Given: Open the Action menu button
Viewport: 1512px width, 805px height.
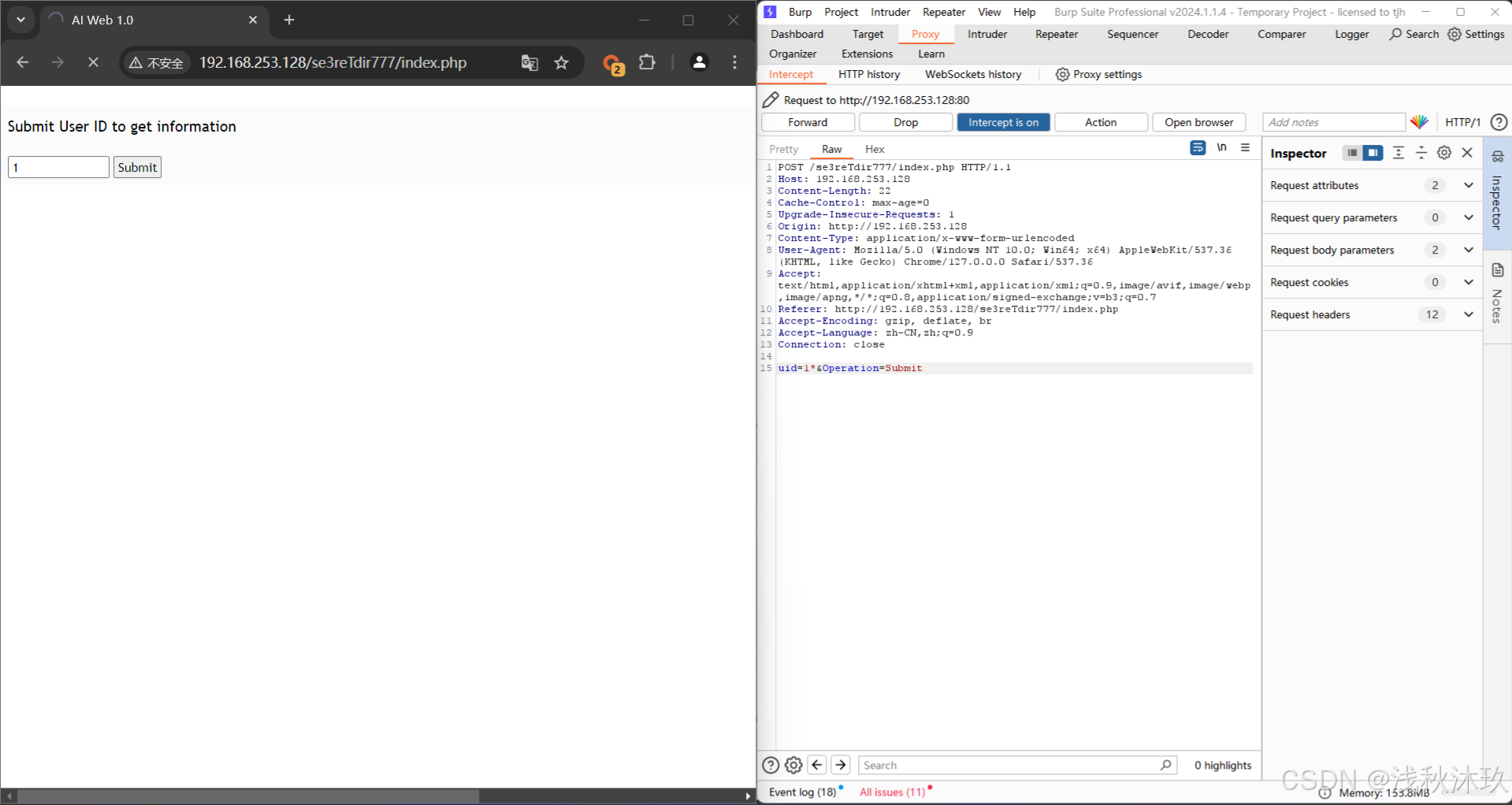Looking at the screenshot, I should [1101, 122].
